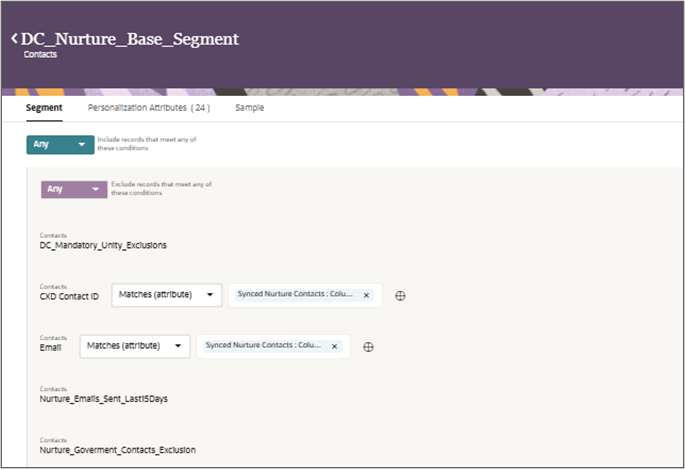
Task: Open Matches (attribute) dropdown for Email
Action: pos(135,346)
